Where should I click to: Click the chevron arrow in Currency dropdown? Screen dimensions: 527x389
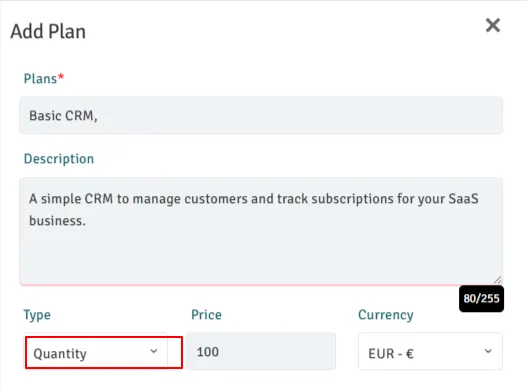point(488,351)
